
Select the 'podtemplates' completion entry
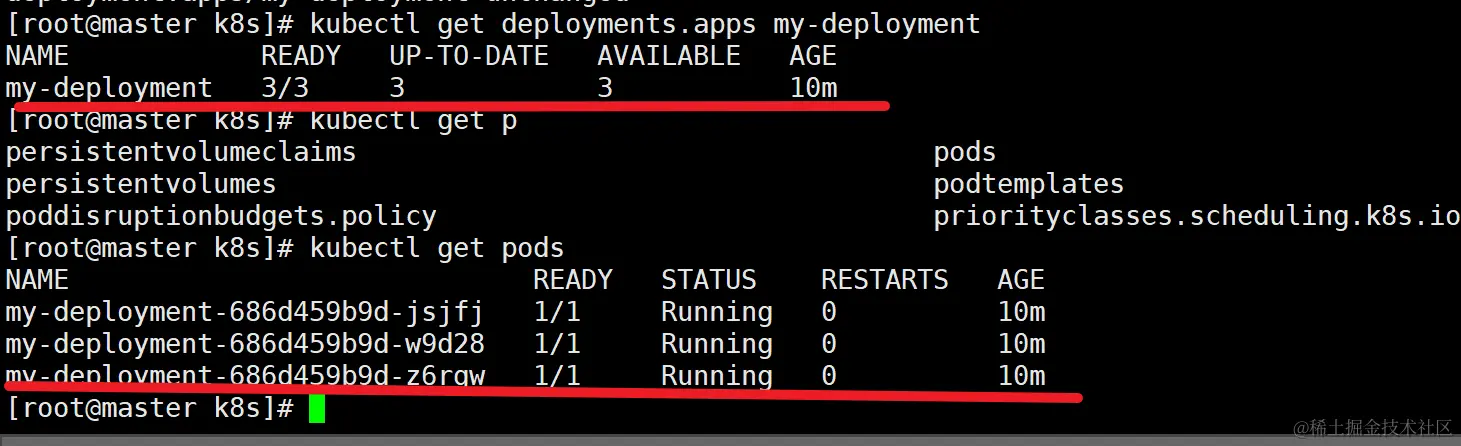coord(1029,184)
